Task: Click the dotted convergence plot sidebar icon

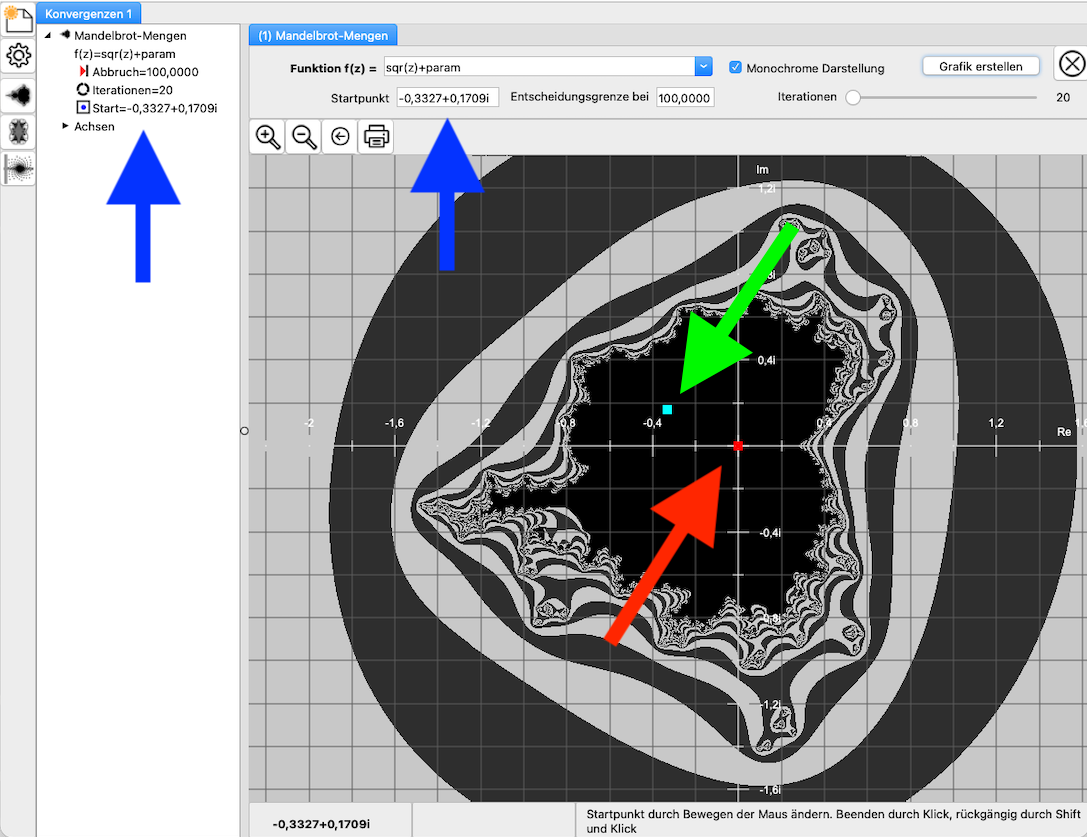Action: click(18, 169)
